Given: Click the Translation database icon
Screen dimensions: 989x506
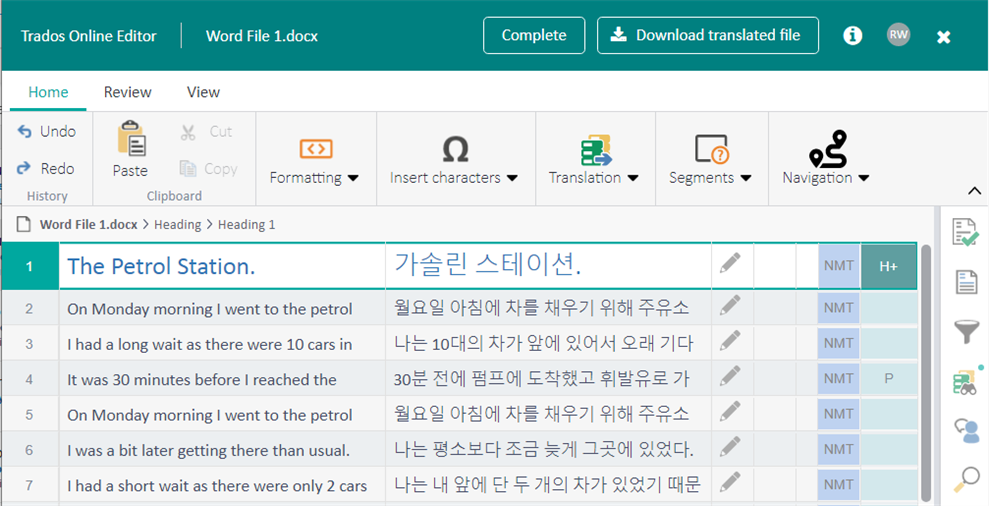Looking at the screenshot, I should [596, 150].
